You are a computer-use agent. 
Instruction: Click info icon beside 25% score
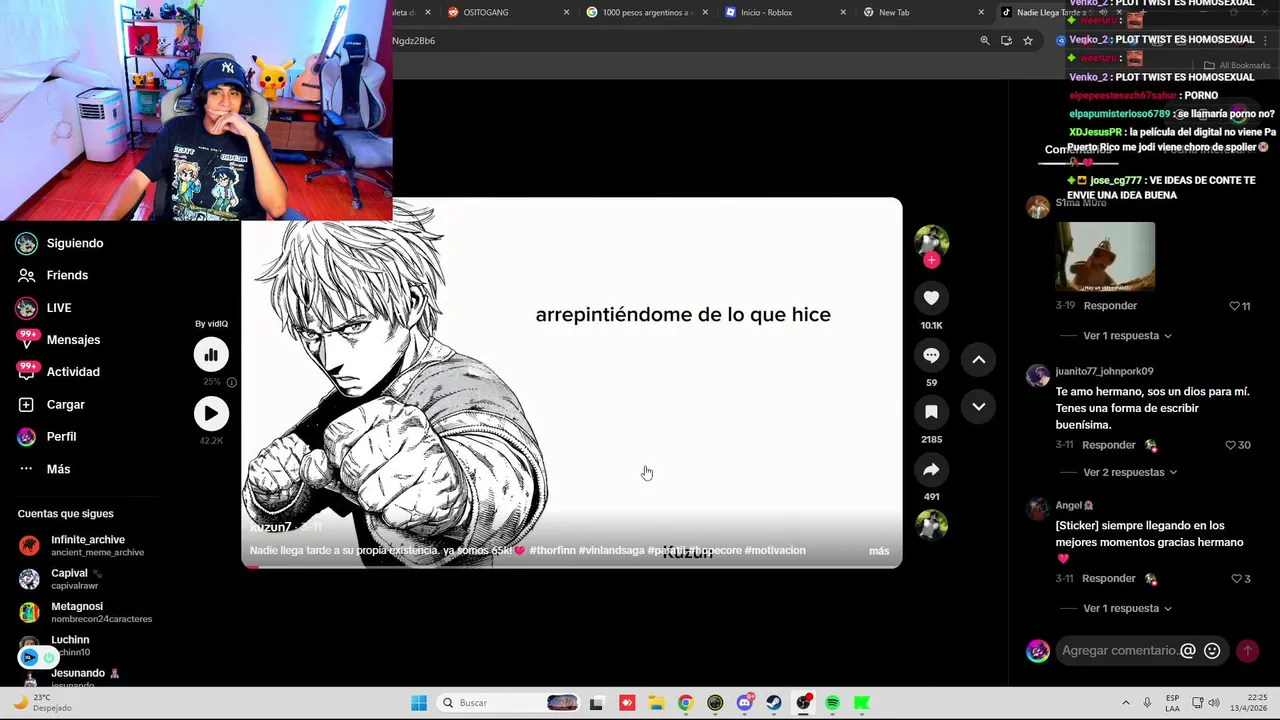tap(232, 382)
